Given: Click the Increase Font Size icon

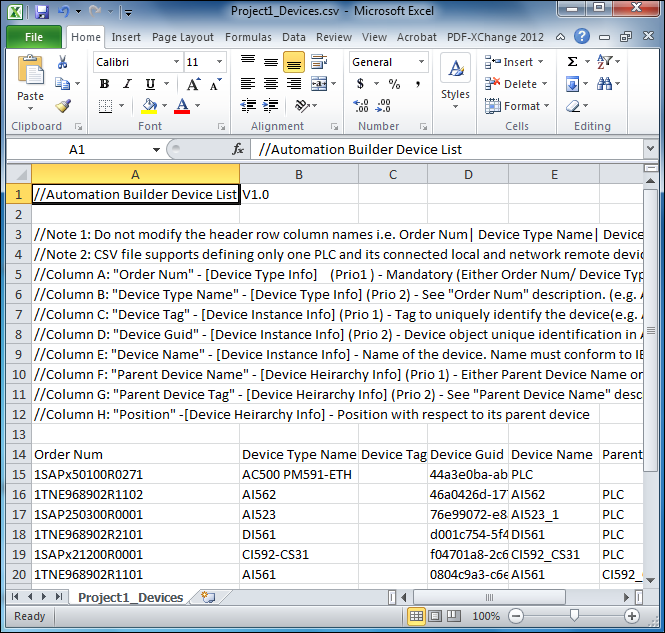Looking at the screenshot, I should coord(194,84).
